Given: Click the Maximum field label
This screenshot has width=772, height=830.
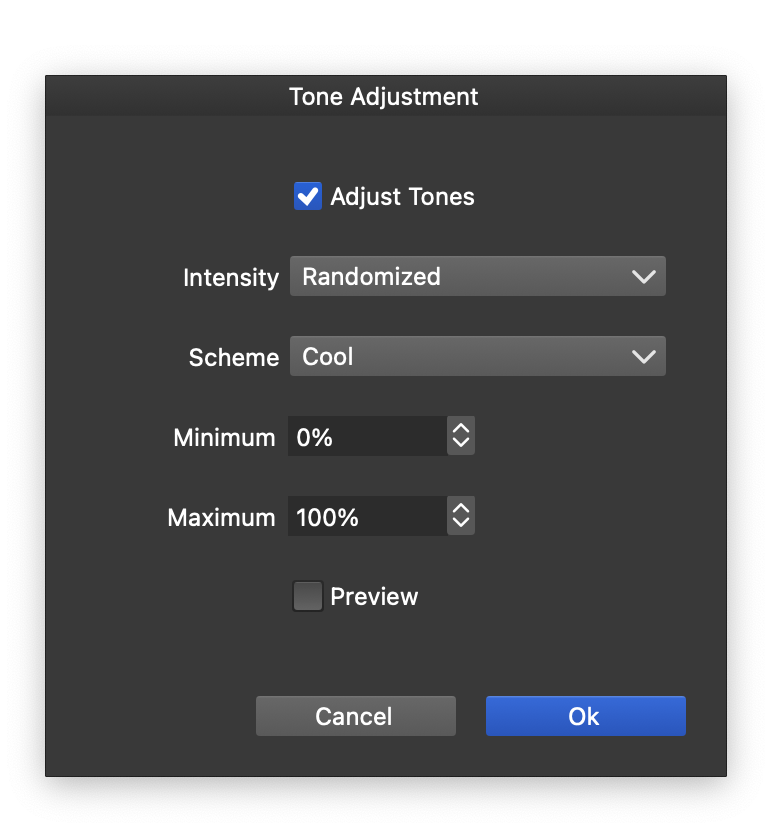Looking at the screenshot, I should [x=221, y=518].
